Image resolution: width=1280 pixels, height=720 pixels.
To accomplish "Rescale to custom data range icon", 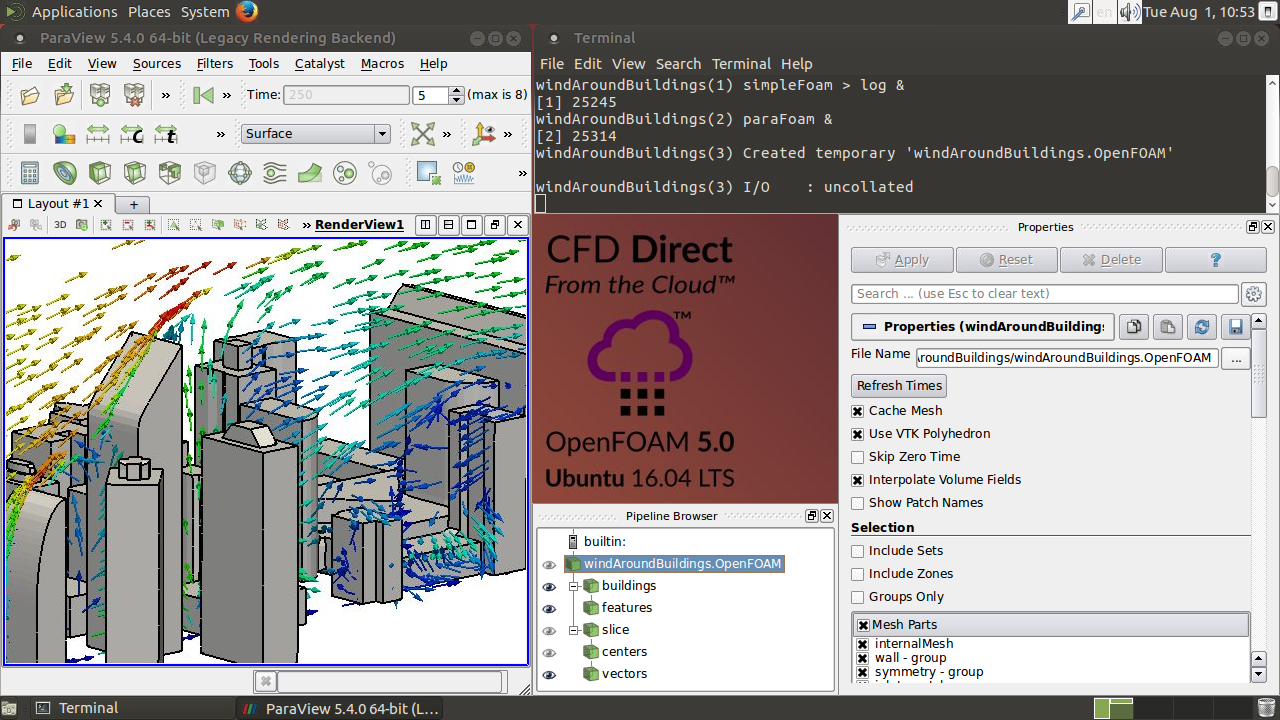I will coord(132,134).
